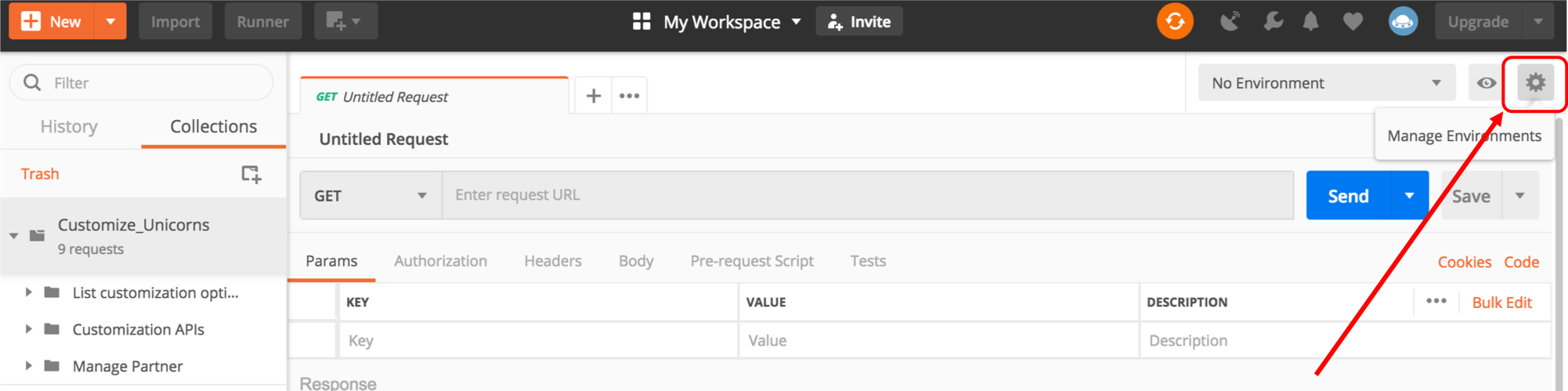Select the Manage Partner folder row
Image resolution: width=1568 pixels, height=391 pixels.
143,366
